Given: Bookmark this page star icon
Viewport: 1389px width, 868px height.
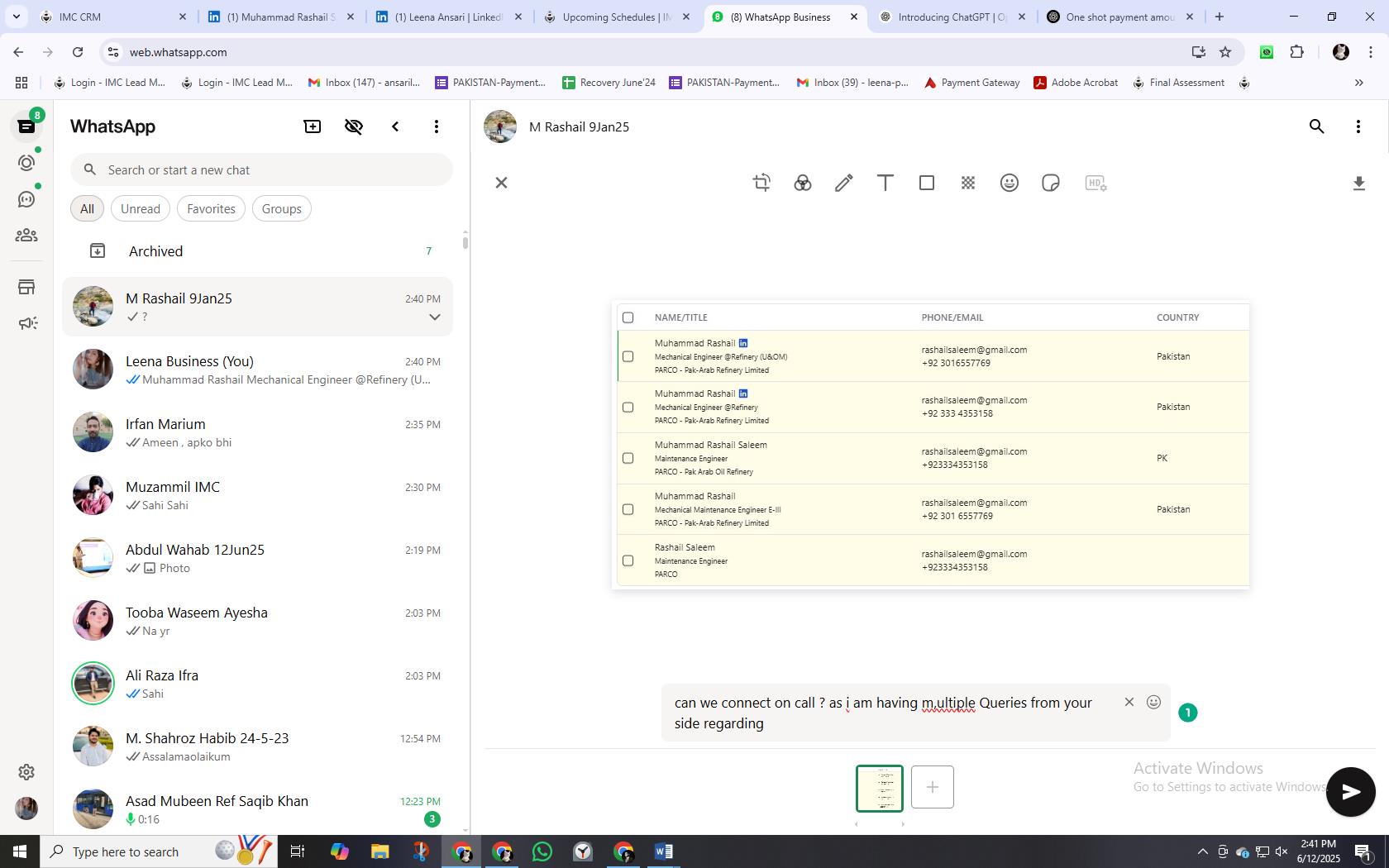Looking at the screenshot, I should click(1225, 52).
